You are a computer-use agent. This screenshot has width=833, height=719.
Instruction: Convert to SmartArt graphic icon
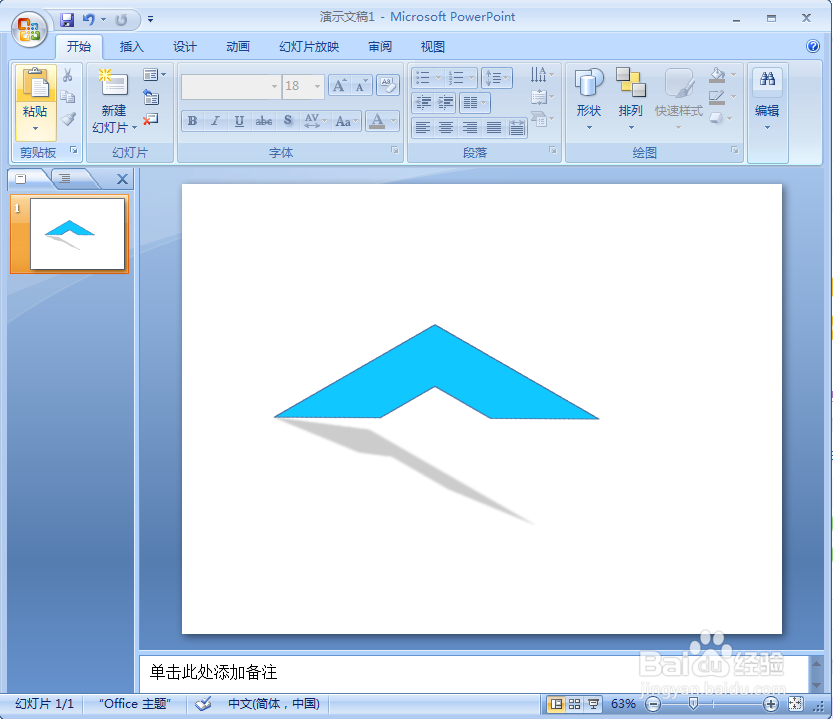541,119
